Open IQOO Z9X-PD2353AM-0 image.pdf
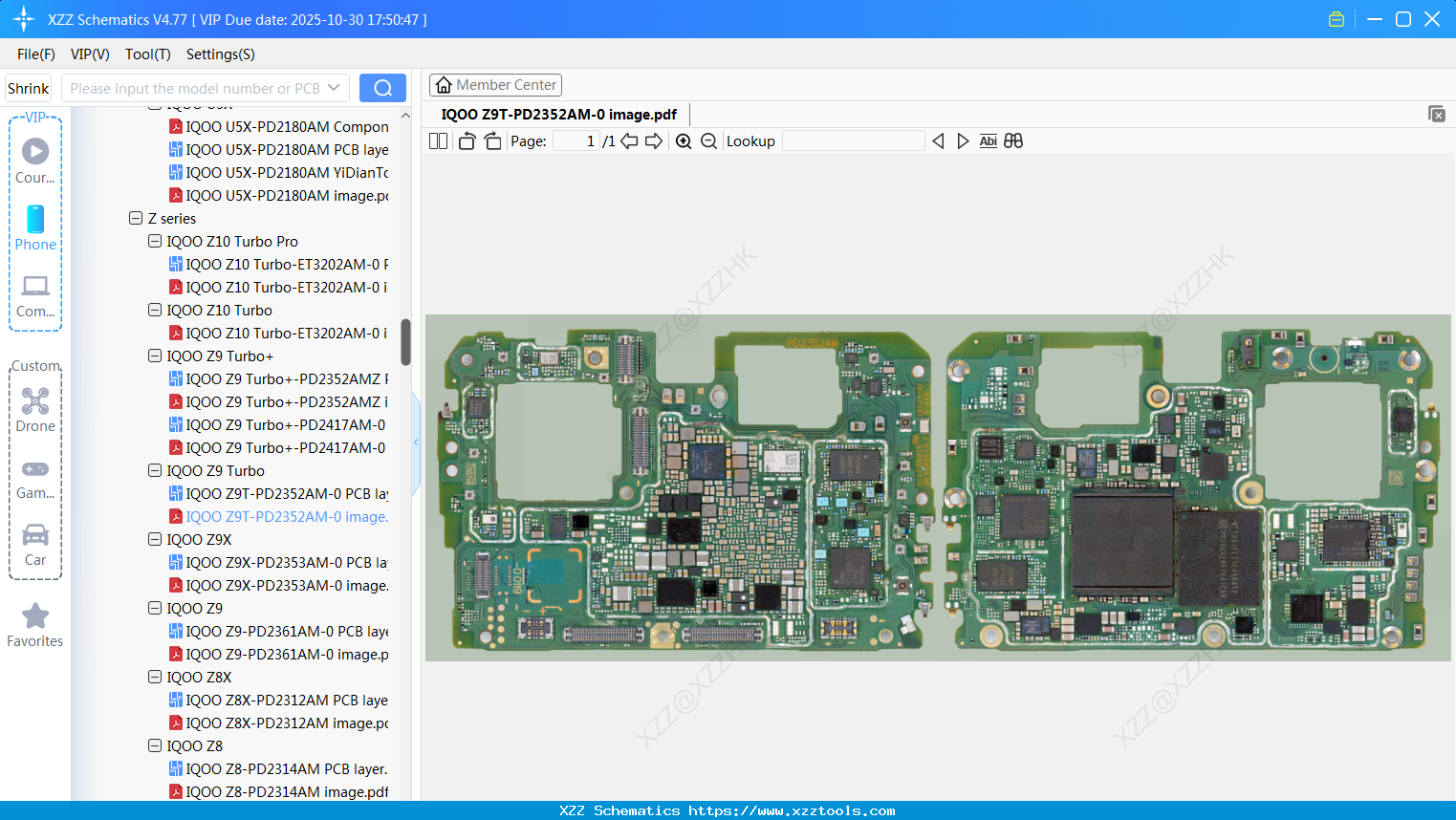1456x820 pixels. pos(283,585)
